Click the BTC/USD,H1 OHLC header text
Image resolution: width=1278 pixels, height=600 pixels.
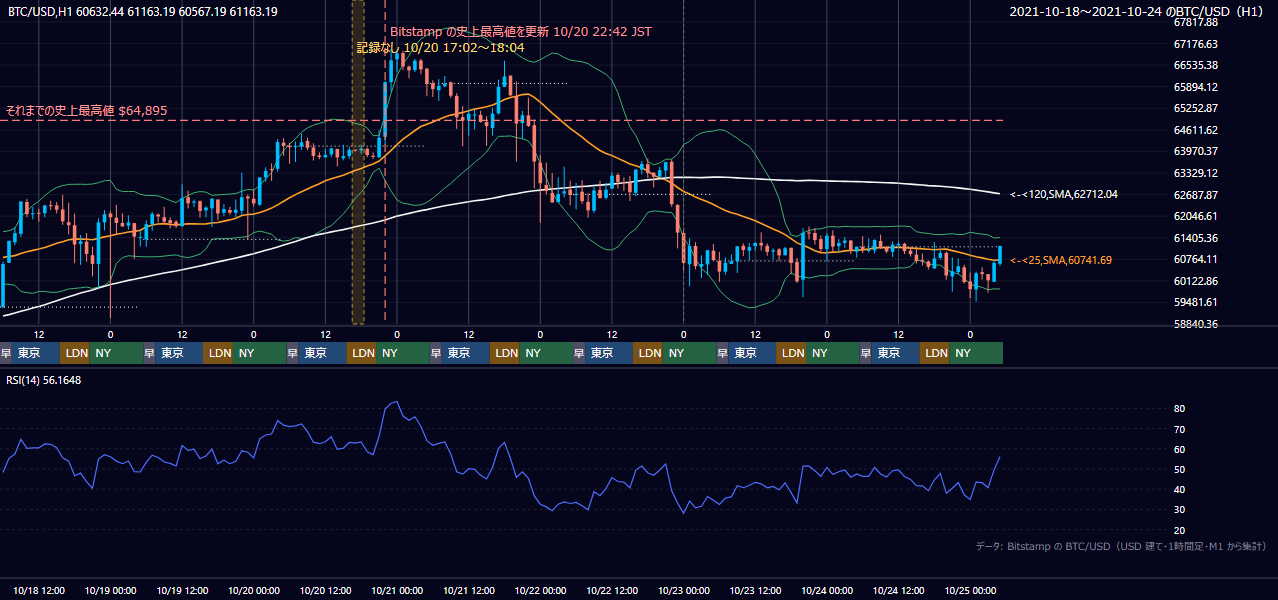click(143, 11)
